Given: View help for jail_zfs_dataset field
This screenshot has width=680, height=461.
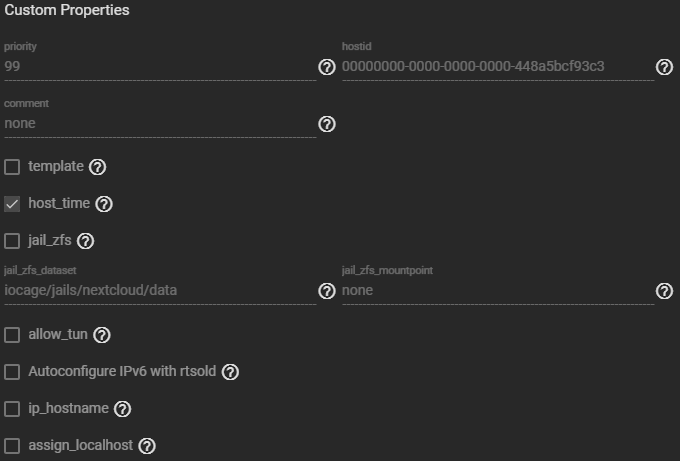Looking at the screenshot, I should 327,291.
